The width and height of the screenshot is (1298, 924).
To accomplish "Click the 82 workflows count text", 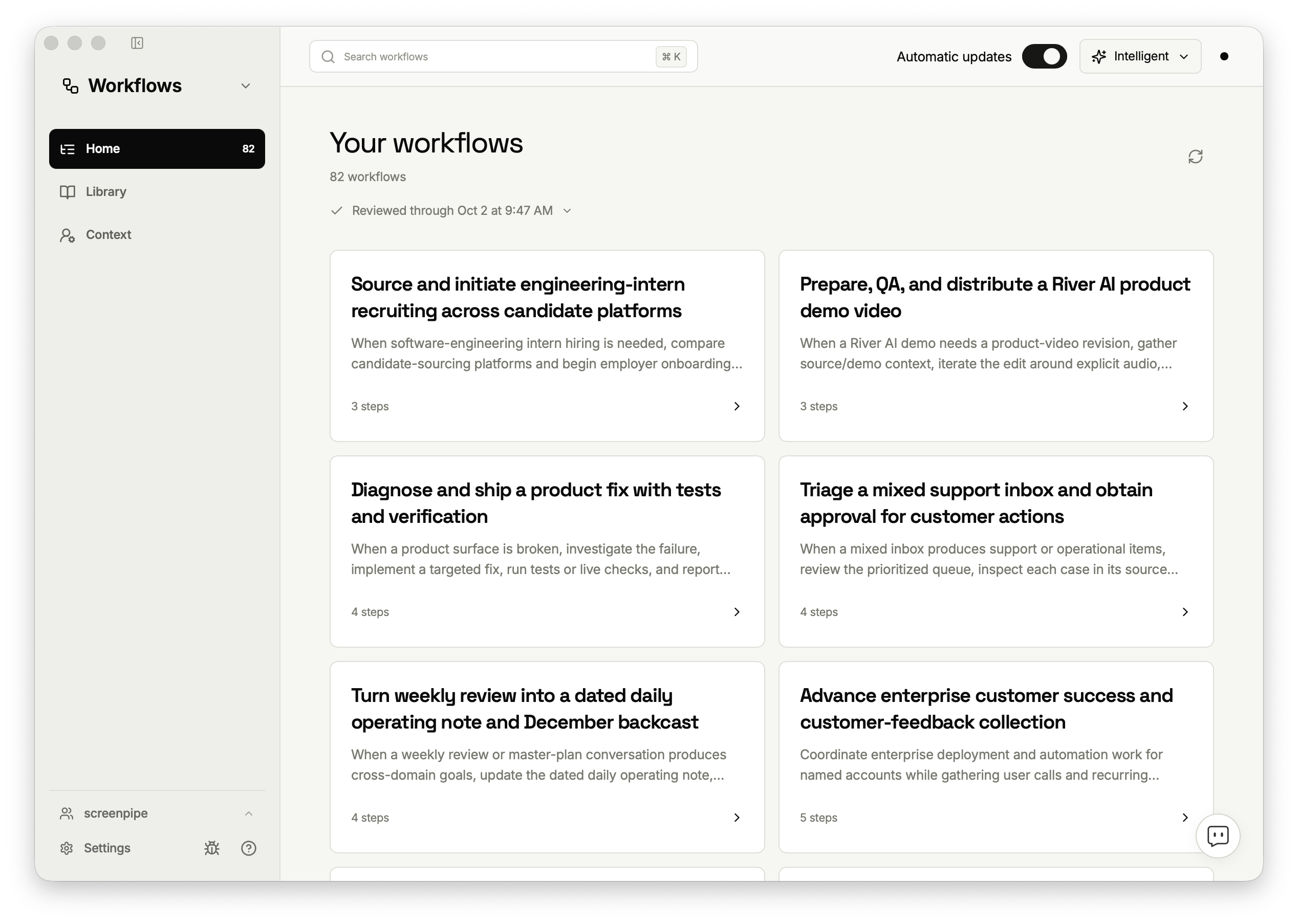I will pyautogui.click(x=367, y=177).
